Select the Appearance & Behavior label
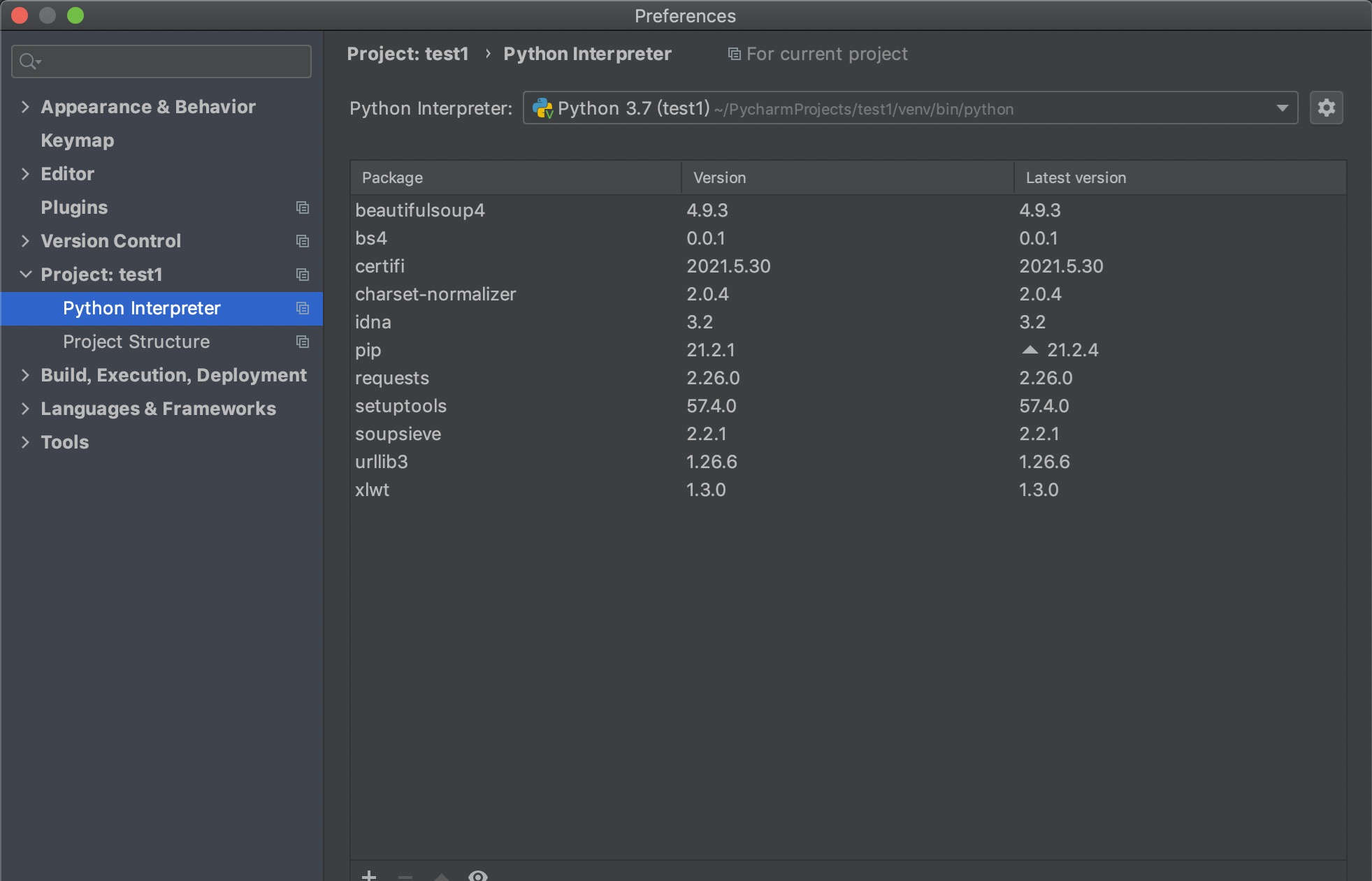 [148, 107]
